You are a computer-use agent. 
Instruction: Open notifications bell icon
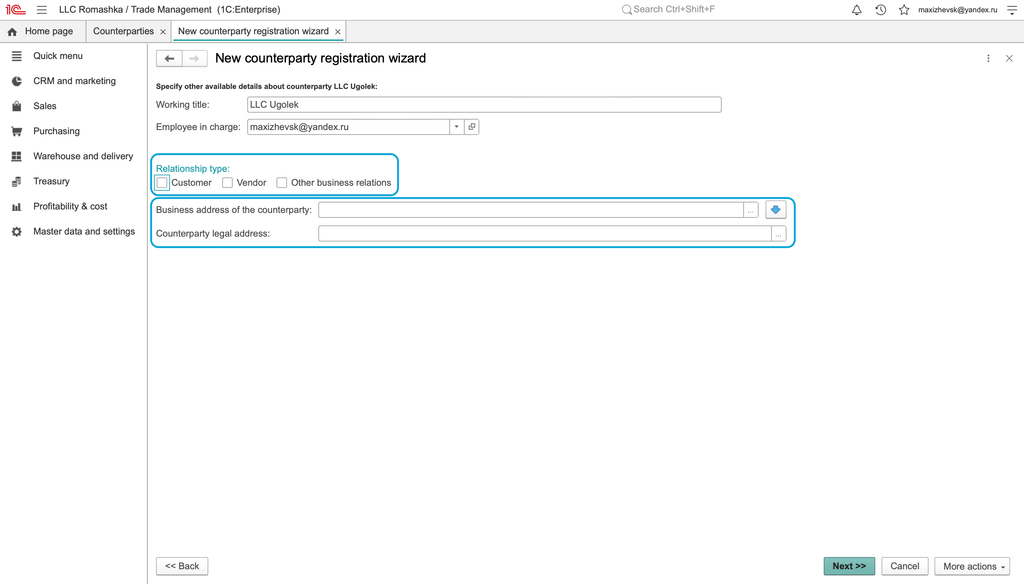(x=857, y=10)
